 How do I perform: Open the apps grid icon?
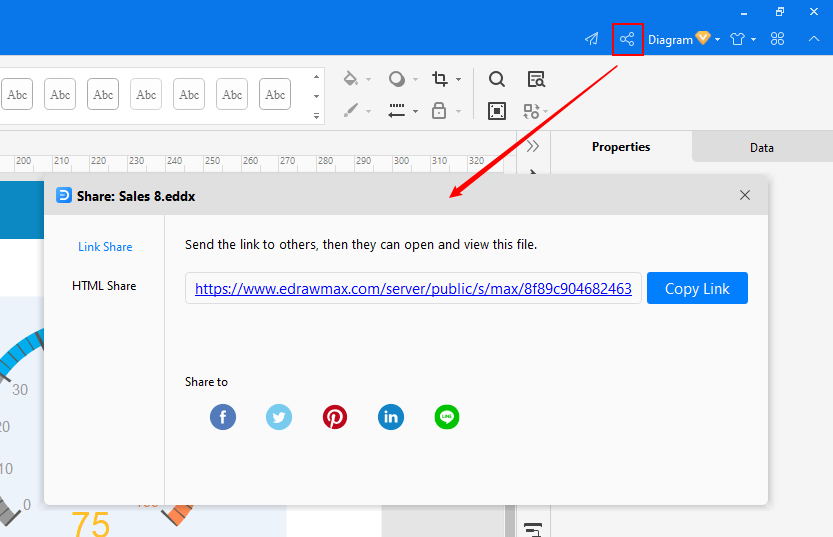pos(777,39)
